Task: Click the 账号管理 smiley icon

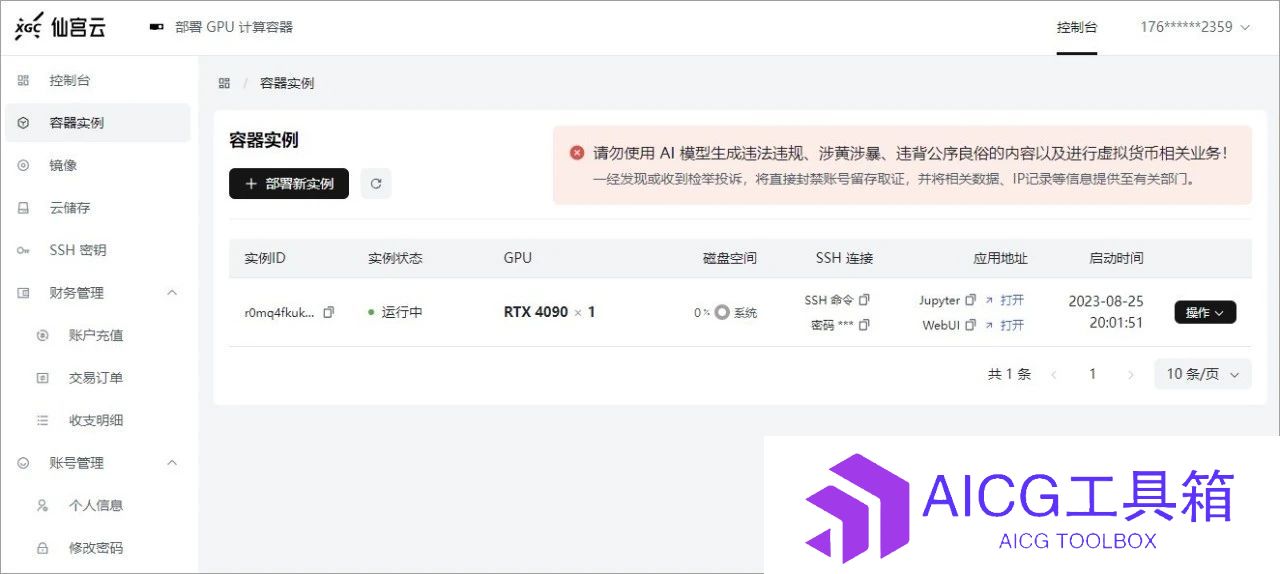Action: point(24,463)
